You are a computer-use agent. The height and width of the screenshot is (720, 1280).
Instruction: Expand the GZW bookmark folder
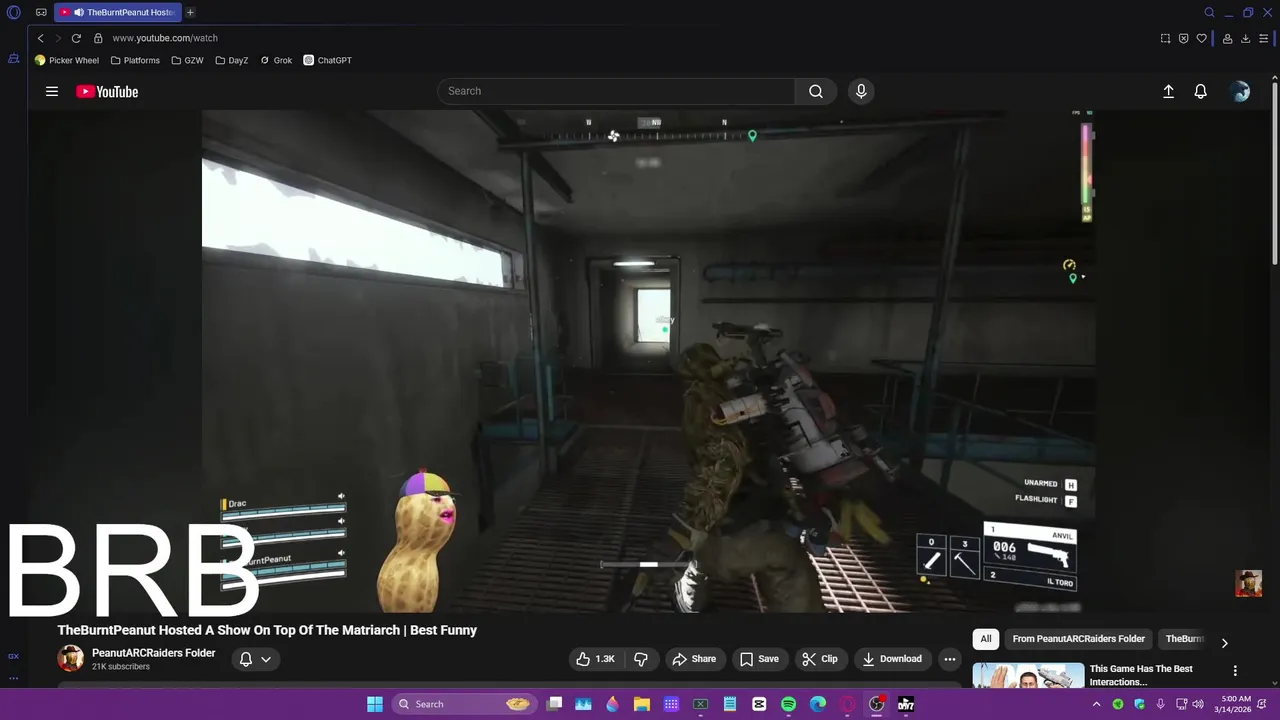[x=187, y=60]
